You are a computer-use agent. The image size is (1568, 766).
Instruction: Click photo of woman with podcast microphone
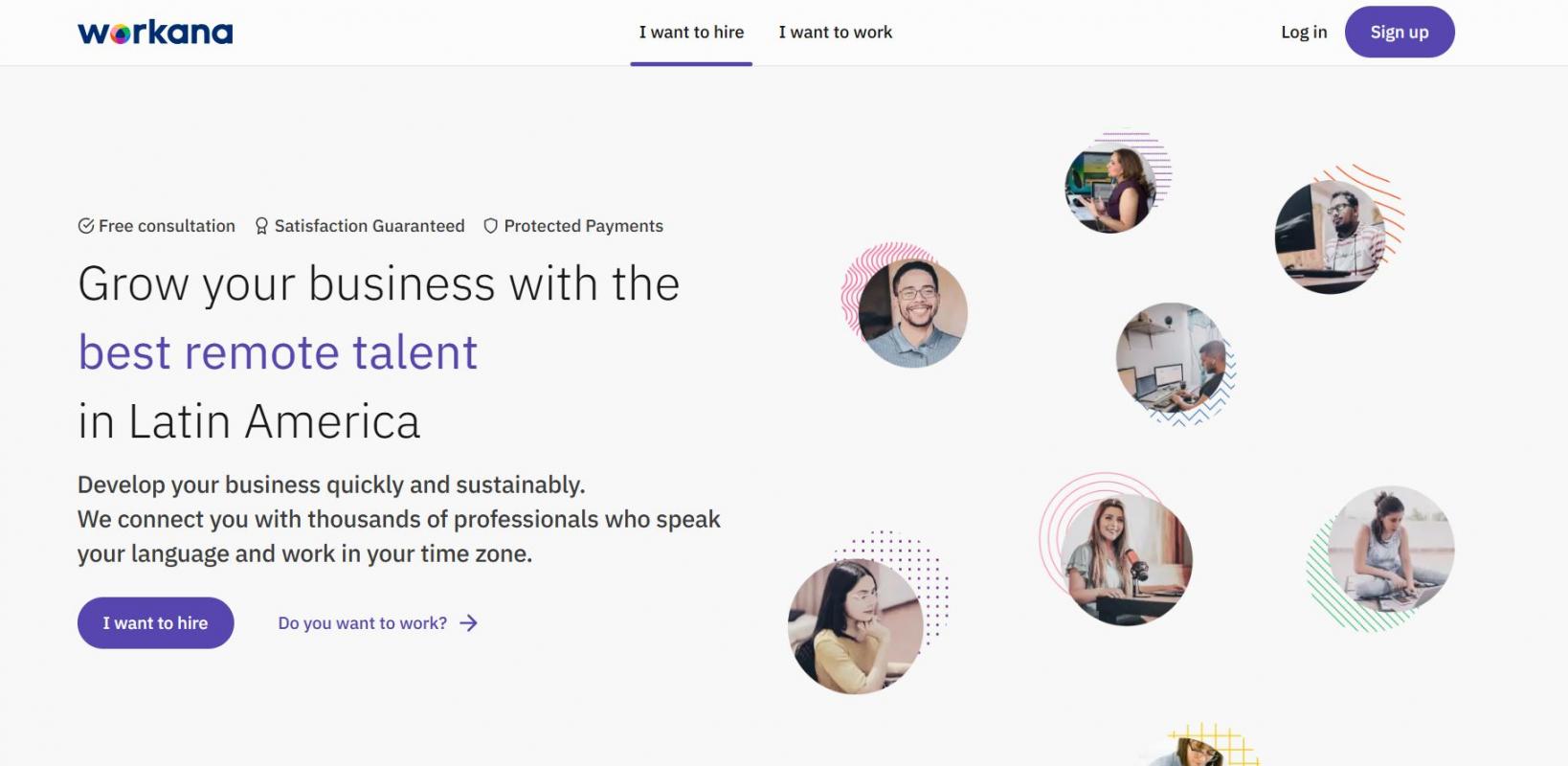(x=1127, y=559)
